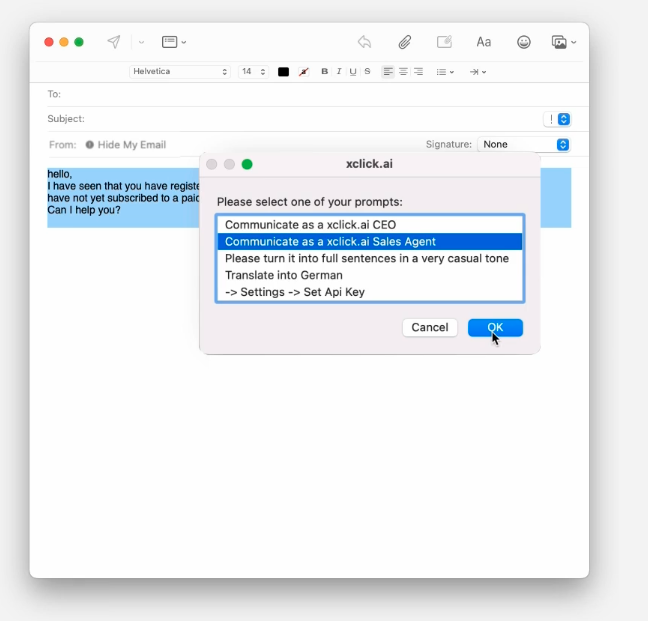Open the Helvetica font family dropdown
The width and height of the screenshot is (648, 621).
[180, 71]
